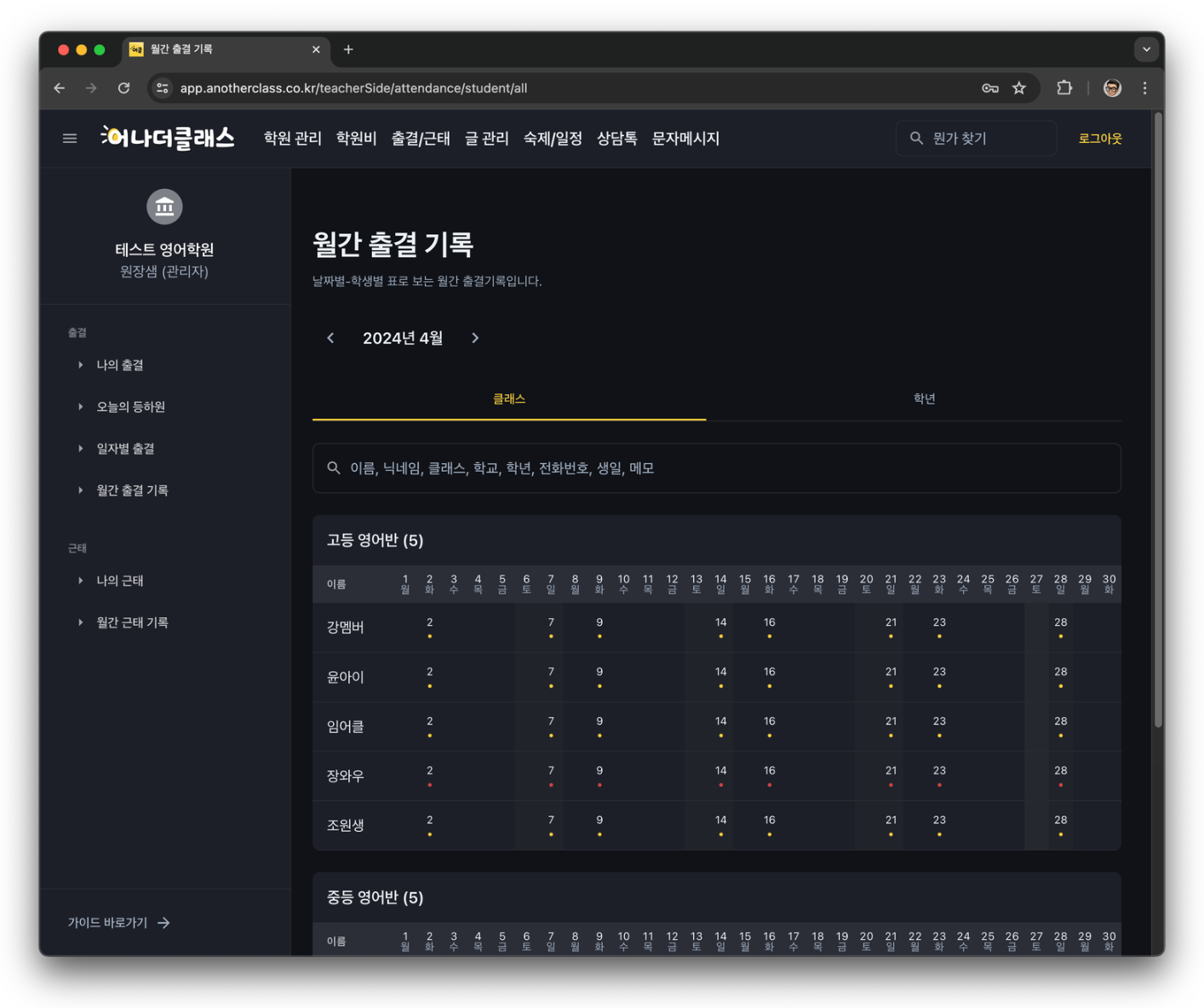Bookmark this page with star icon
1204x1008 pixels.
(x=1018, y=88)
